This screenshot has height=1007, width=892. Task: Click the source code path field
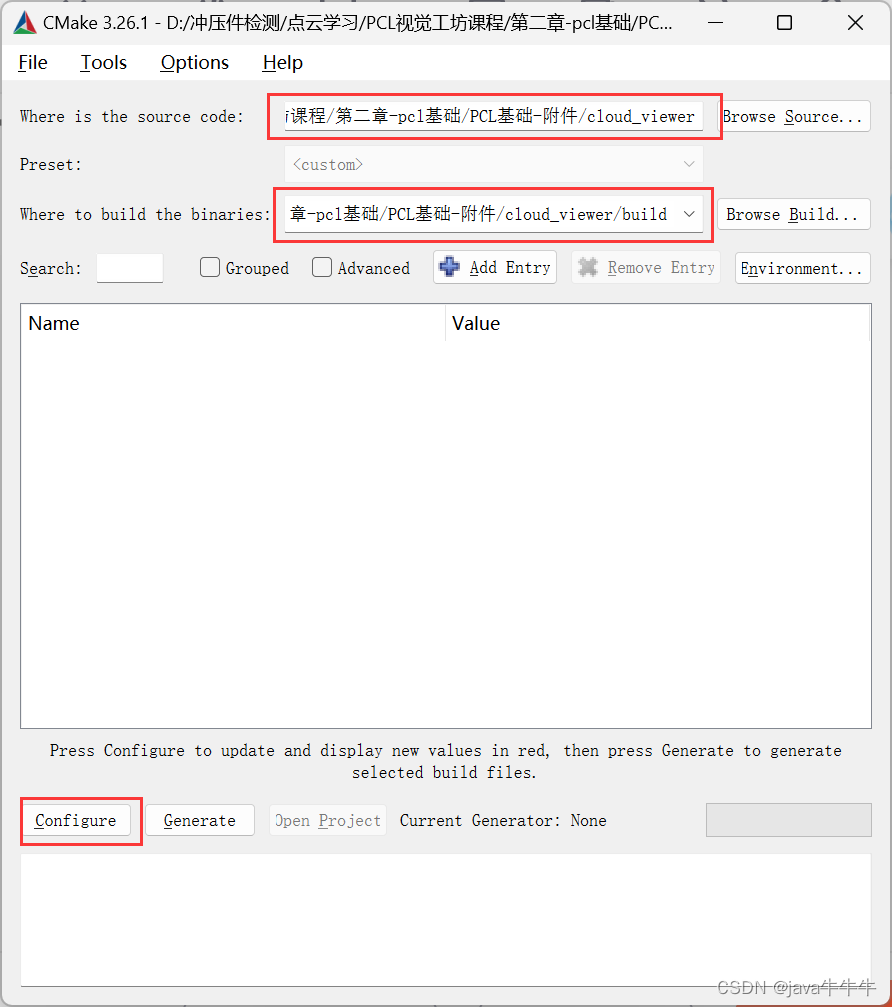click(x=493, y=116)
